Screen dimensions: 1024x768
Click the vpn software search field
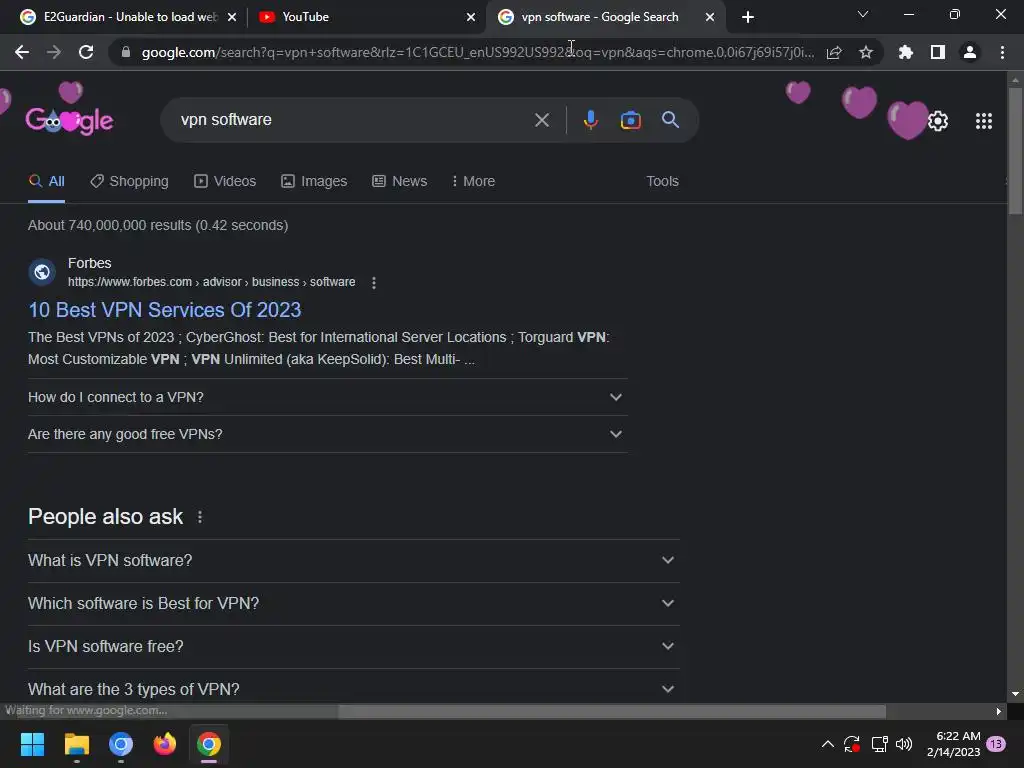[353, 120]
